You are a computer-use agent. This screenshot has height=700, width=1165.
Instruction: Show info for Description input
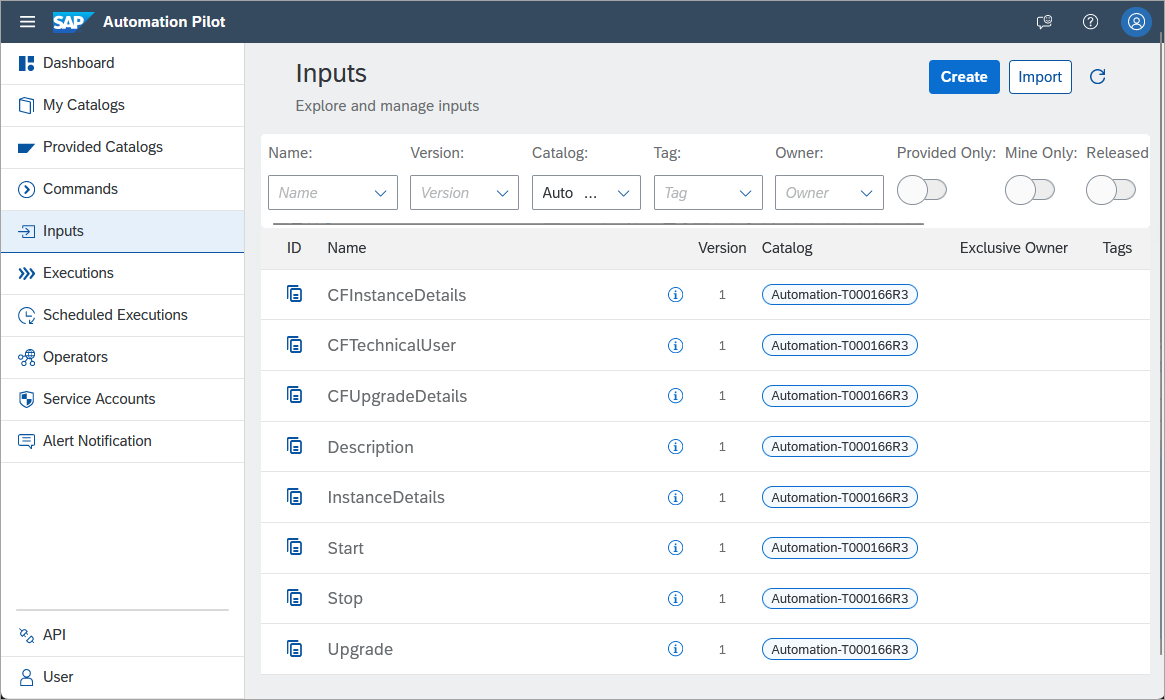(x=675, y=447)
